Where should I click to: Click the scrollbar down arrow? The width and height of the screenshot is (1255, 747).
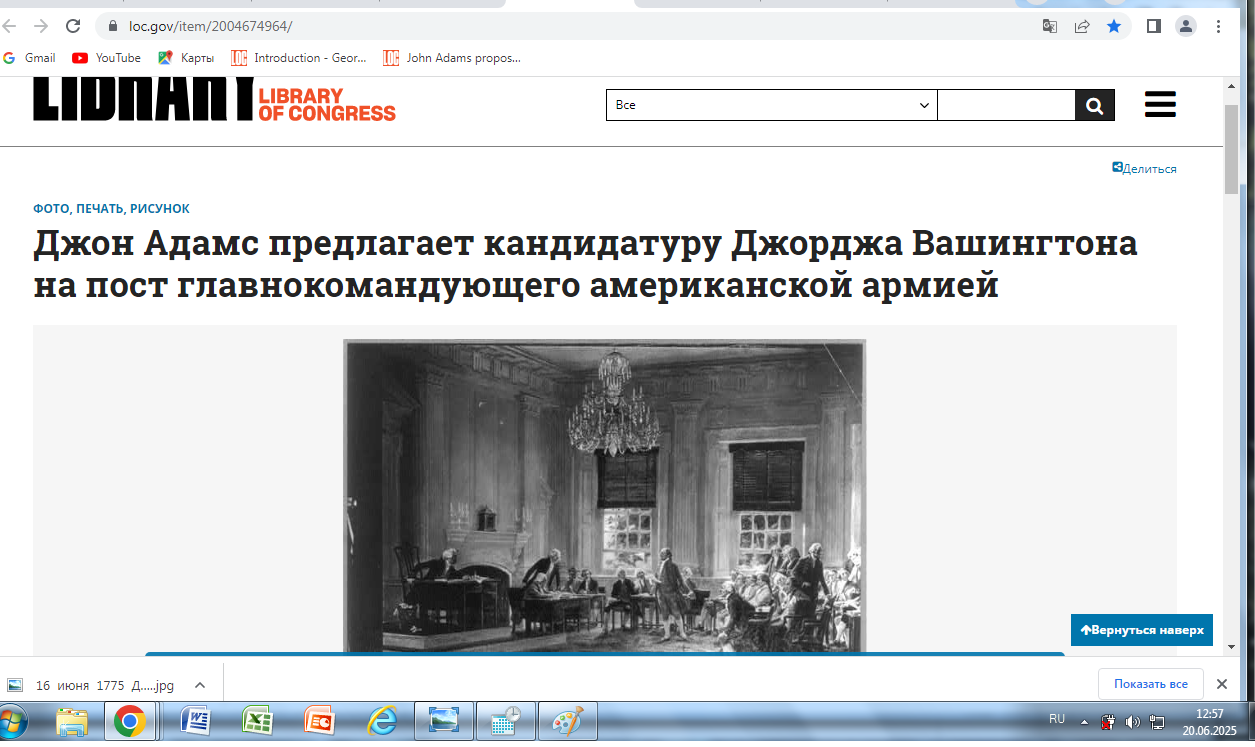pyautogui.click(x=1231, y=647)
